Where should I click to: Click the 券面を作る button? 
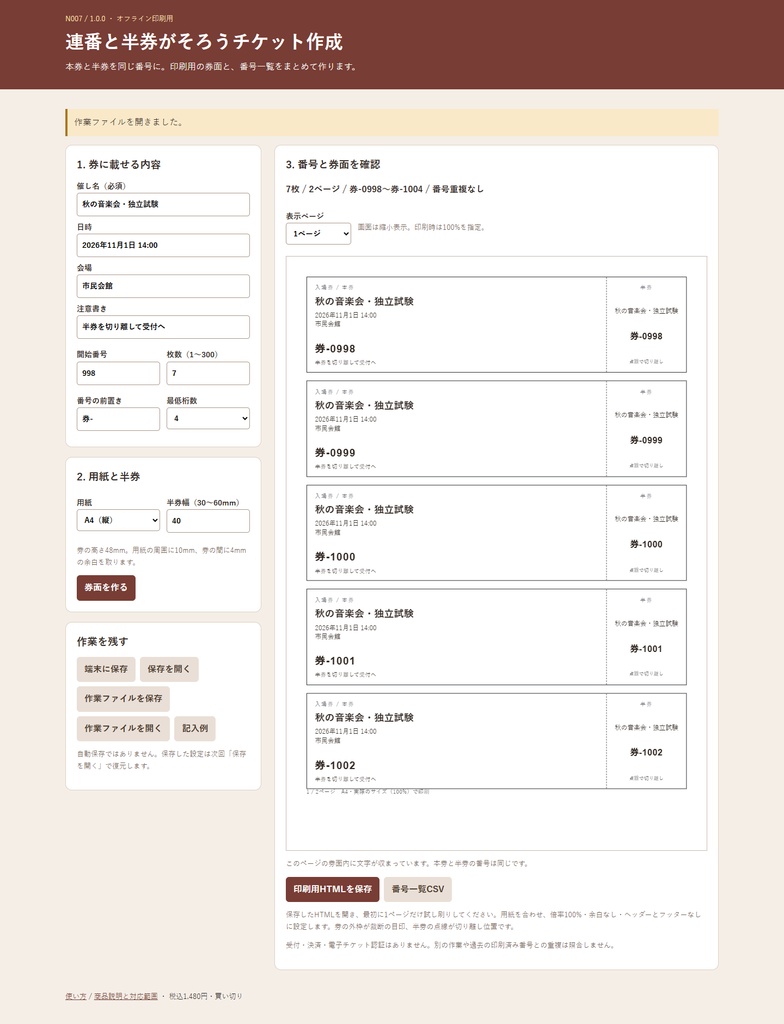click(x=106, y=588)
